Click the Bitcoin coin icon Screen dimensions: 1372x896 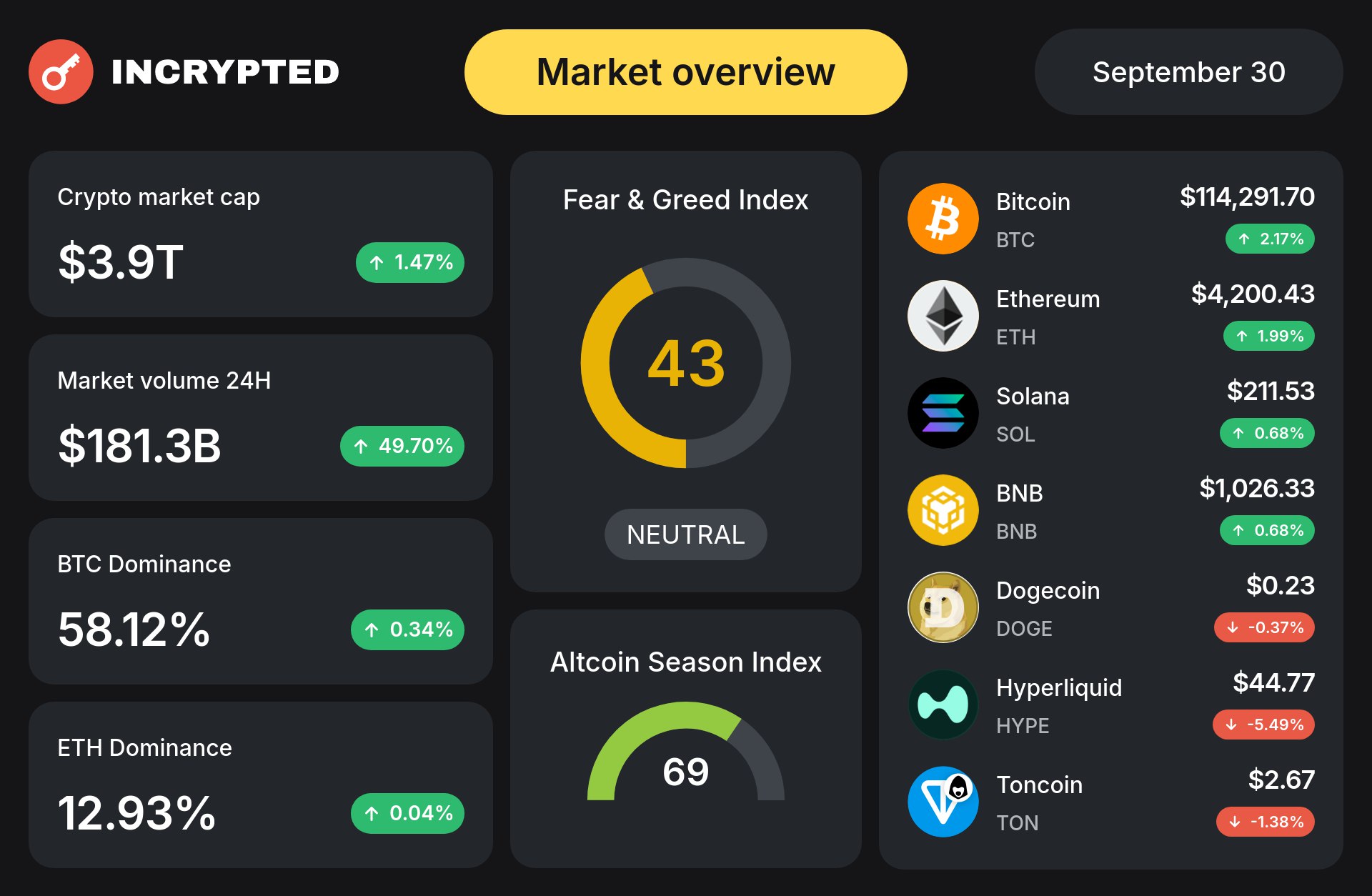pos(943,219)
